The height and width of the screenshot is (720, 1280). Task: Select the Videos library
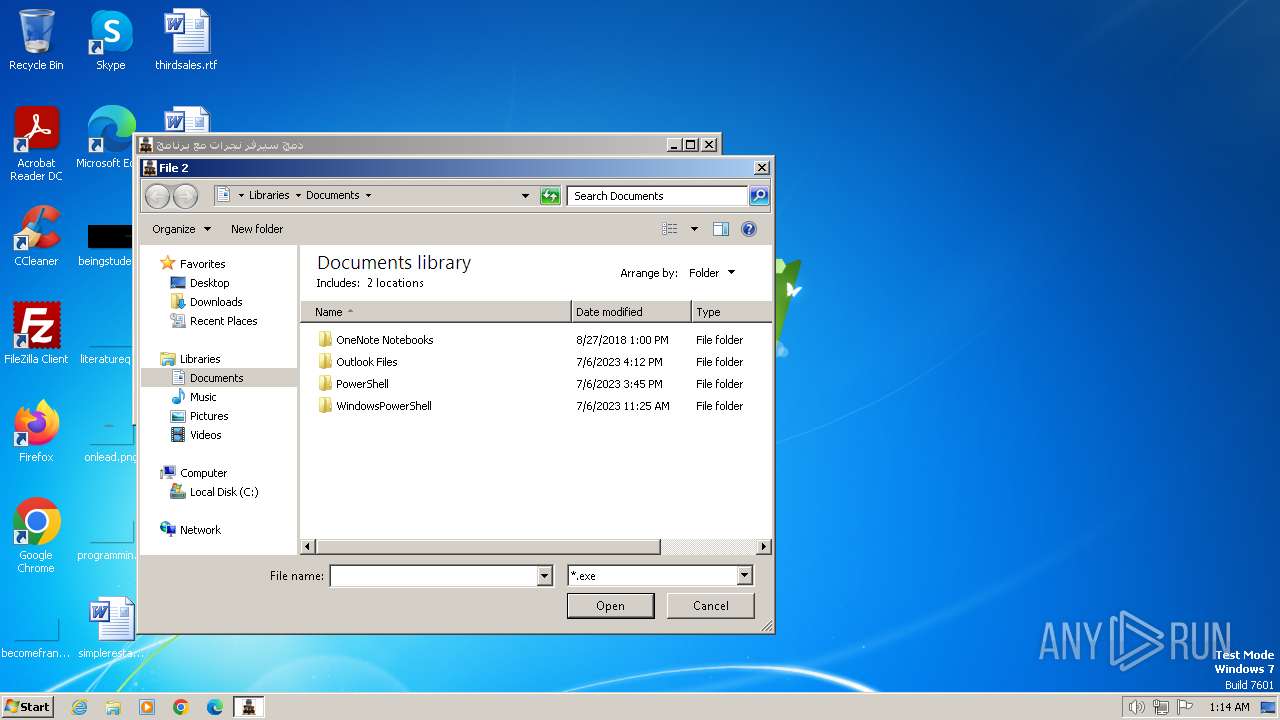196,435
